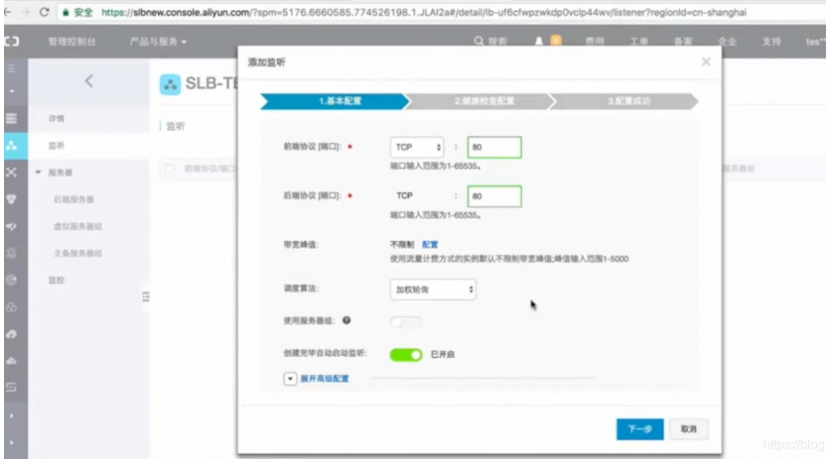The image size is (826, 473).
Task: Open the 调度算法 加权轮询 dropdown
Action: pos(433,289)
